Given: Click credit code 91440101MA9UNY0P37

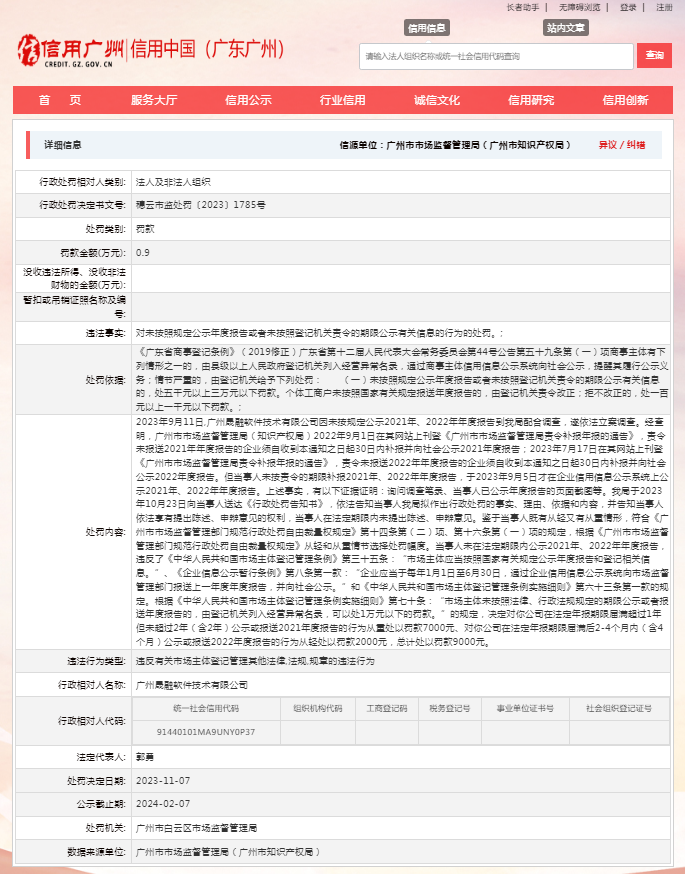Looking at the screenshot, I should coord(206,732).
